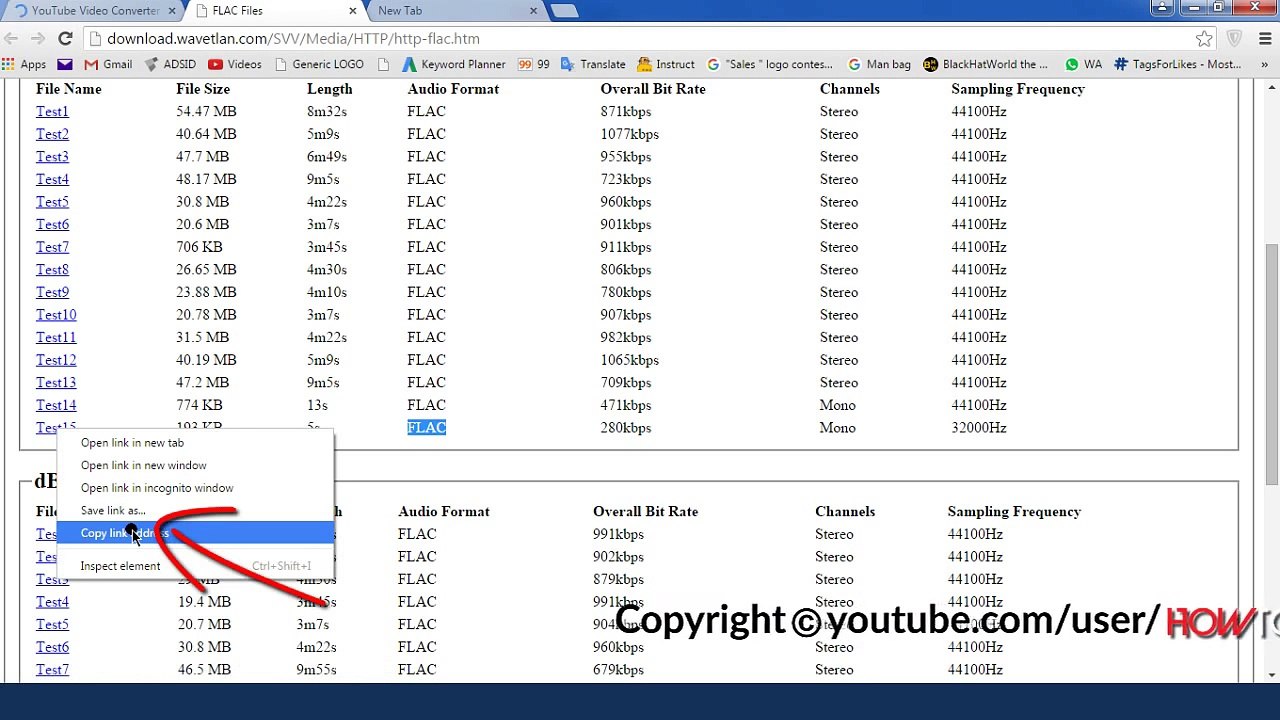
Task: Click the Overall Bit Rate header in first table
Action: [x=653, y=89]
